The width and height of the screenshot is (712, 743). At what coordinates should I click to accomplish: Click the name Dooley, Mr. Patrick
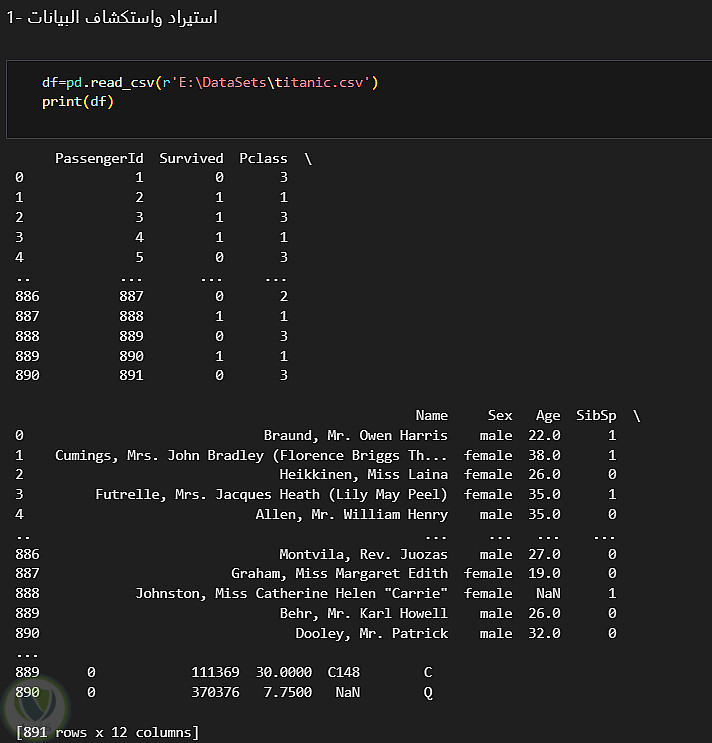click(x=371, y=633)
